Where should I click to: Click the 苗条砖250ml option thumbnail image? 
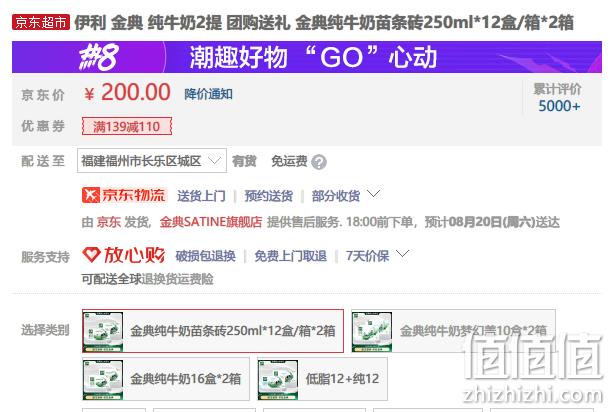103,331
